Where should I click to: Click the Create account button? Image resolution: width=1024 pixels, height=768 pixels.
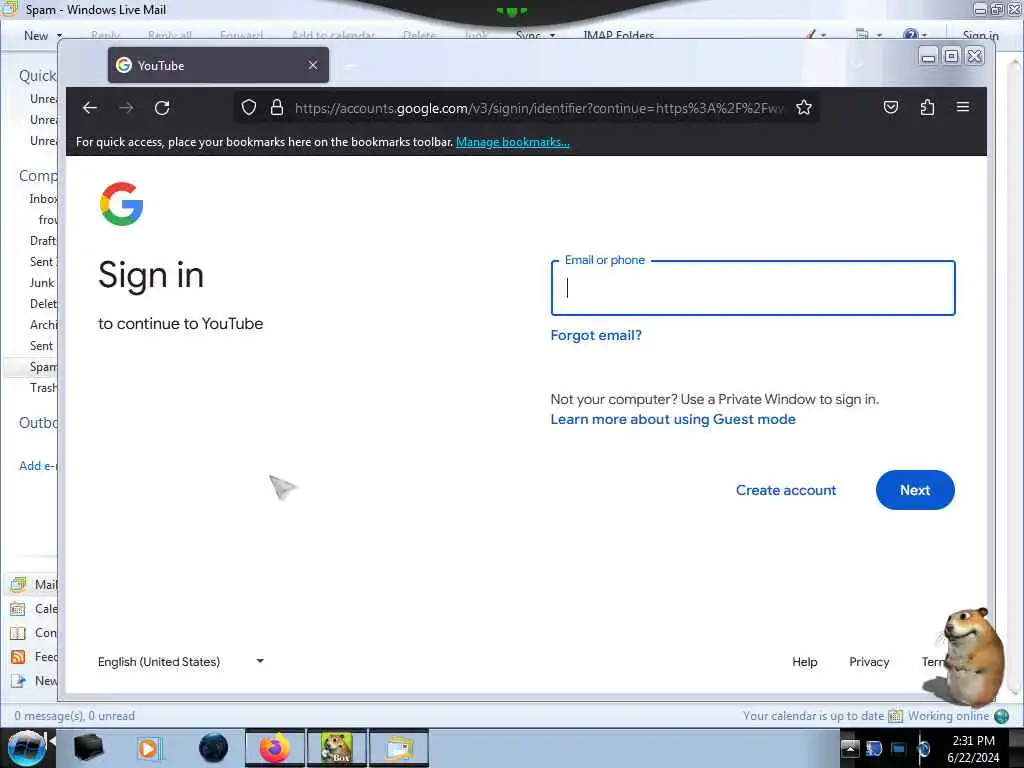(786, 490)
